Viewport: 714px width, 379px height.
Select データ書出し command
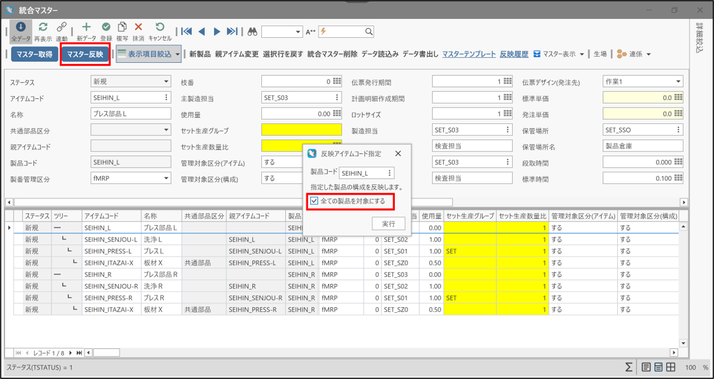[421, 54]
